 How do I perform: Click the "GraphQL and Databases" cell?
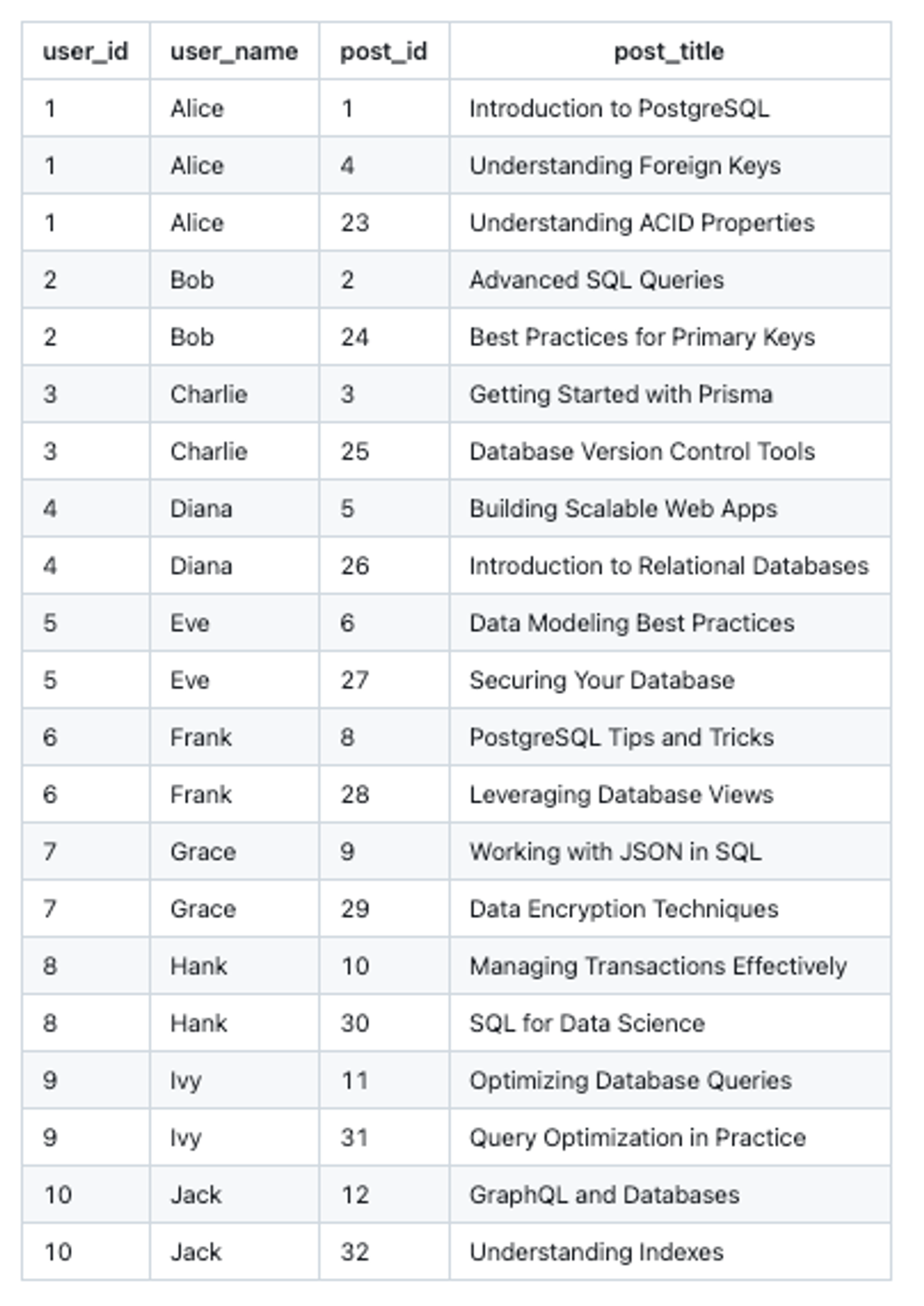(604, 1195)
